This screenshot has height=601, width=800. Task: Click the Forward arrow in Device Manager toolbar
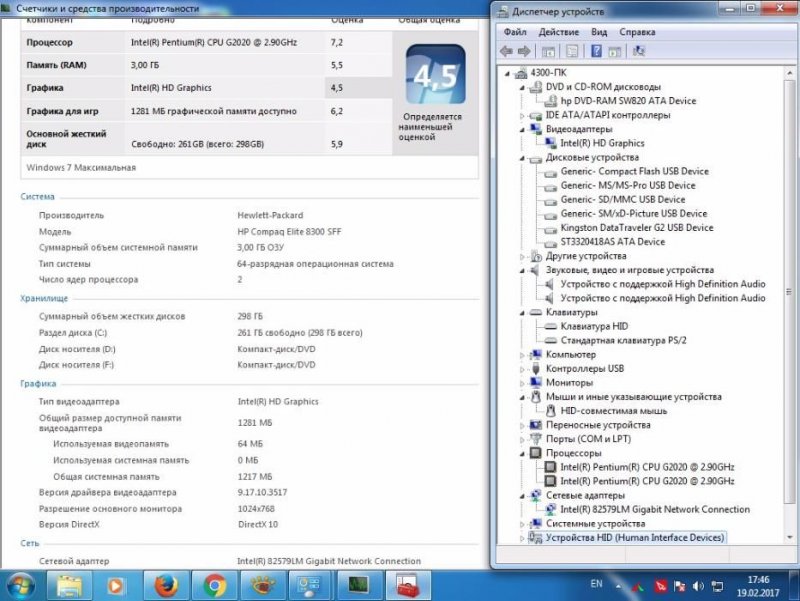(525, 51)
